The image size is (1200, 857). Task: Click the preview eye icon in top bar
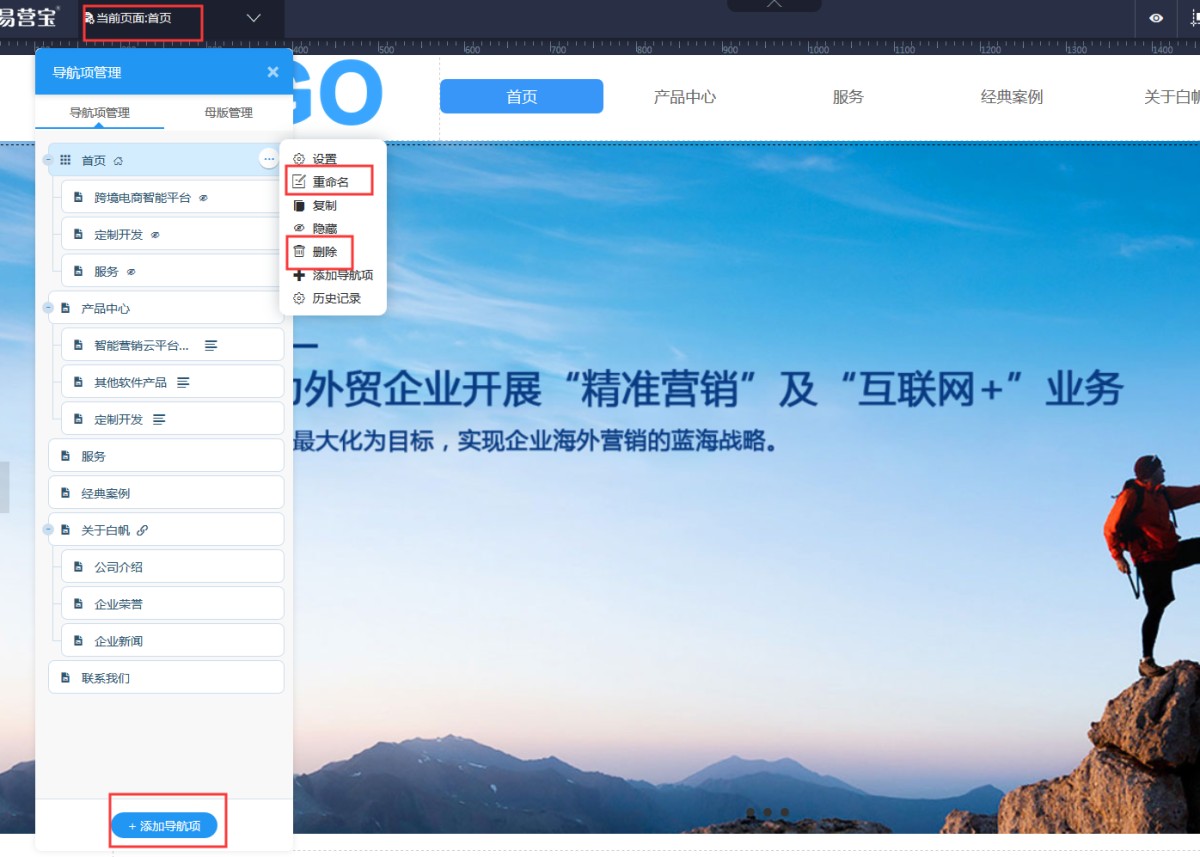[x=1156, y=18]
